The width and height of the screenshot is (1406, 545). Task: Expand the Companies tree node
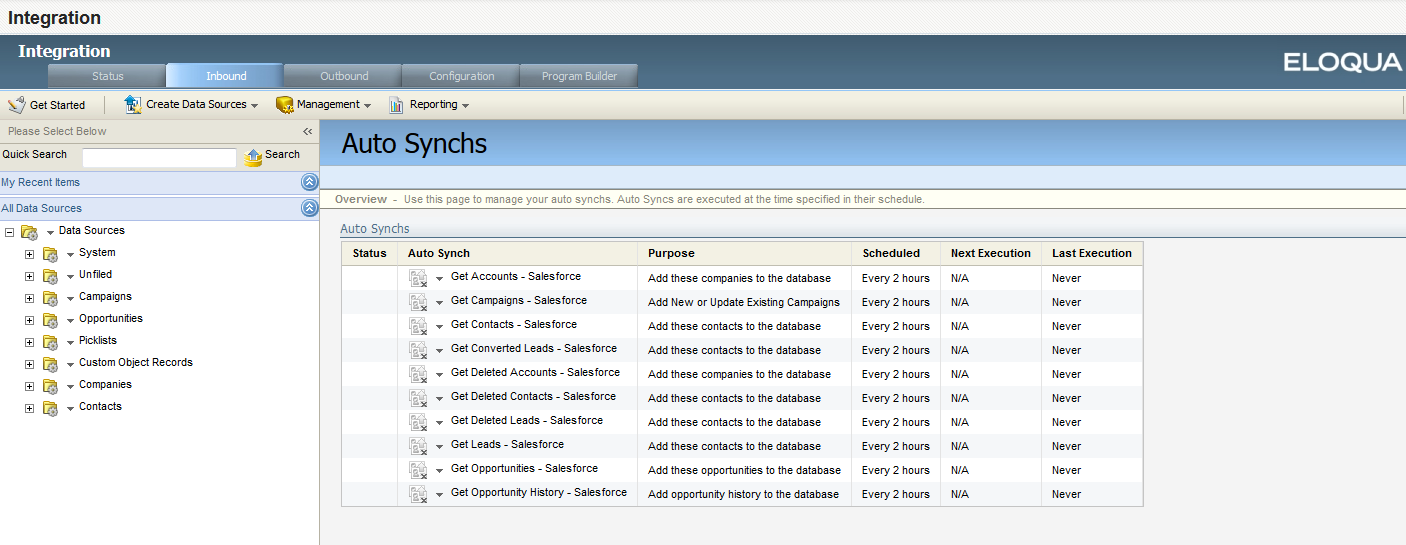(x=29, y=386)
